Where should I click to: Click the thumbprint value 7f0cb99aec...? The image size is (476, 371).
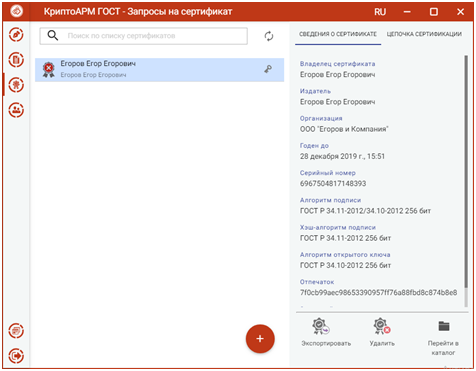[x=378, y=293]
